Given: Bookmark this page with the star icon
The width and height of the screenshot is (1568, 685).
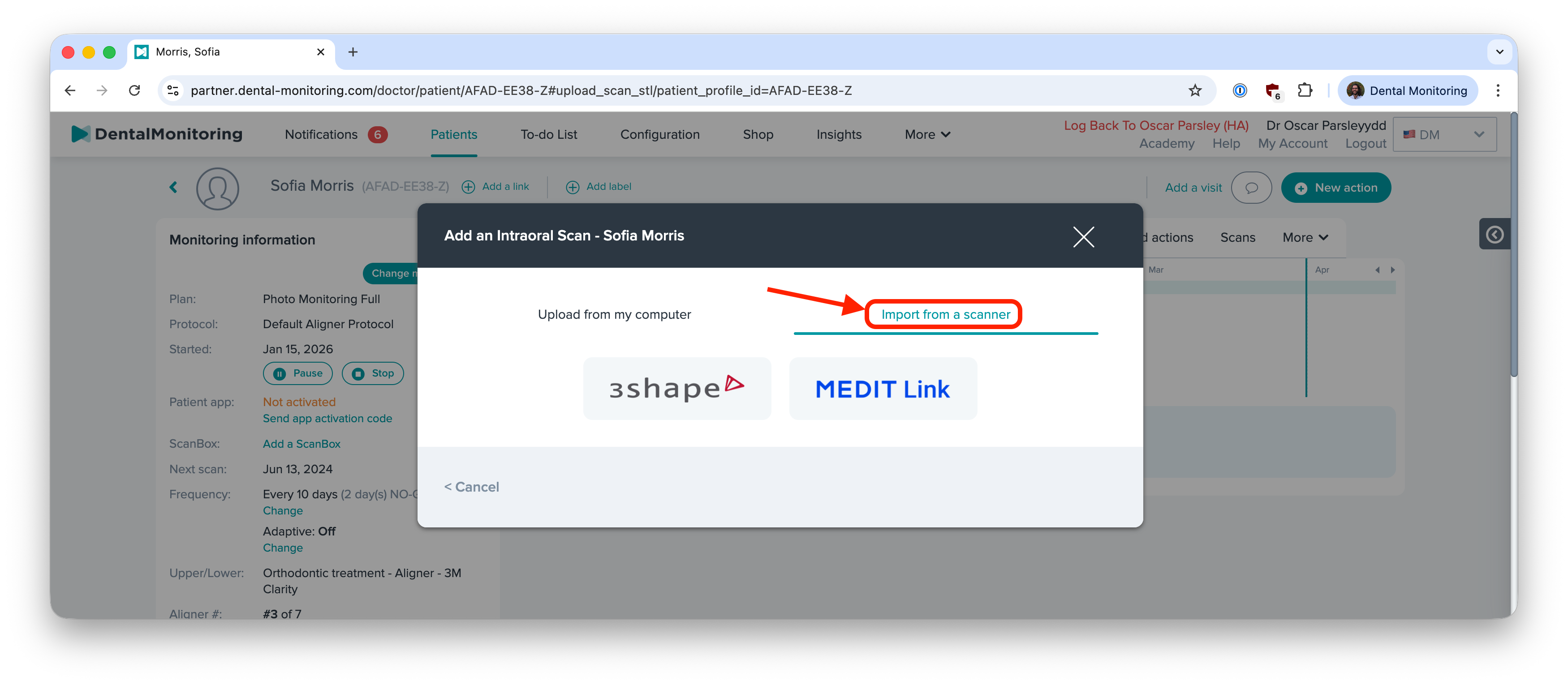Looking at the screenshot, I should click(1195, 90).
